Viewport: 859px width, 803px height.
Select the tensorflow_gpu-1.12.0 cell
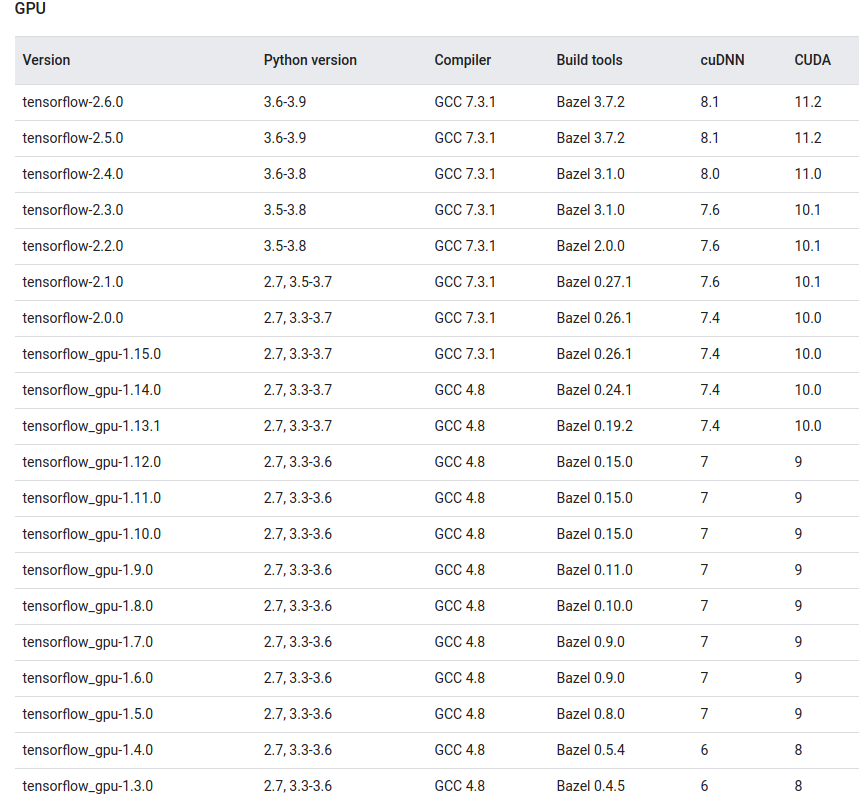(91, 462)
